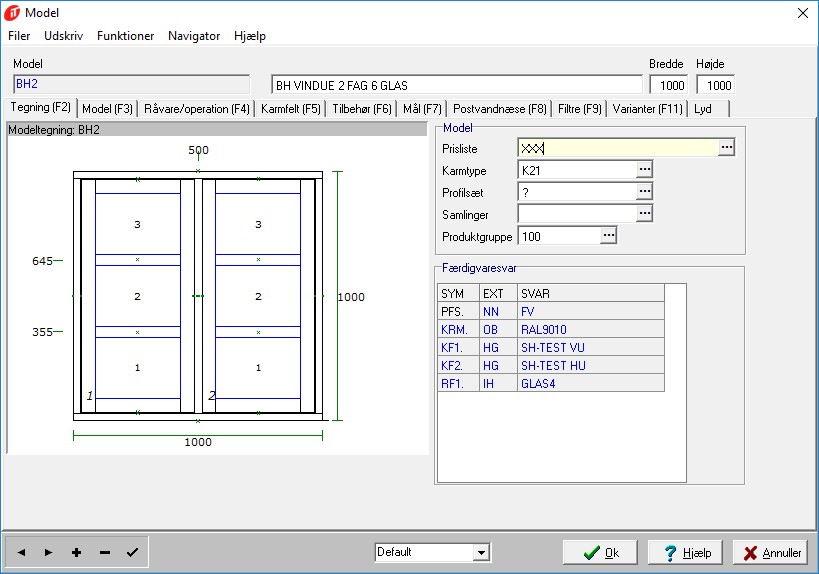Click the GLAS4 answer cell
The height and width of the screenshot is (574, 819).
pyautogui.click(x=591, y=383)
